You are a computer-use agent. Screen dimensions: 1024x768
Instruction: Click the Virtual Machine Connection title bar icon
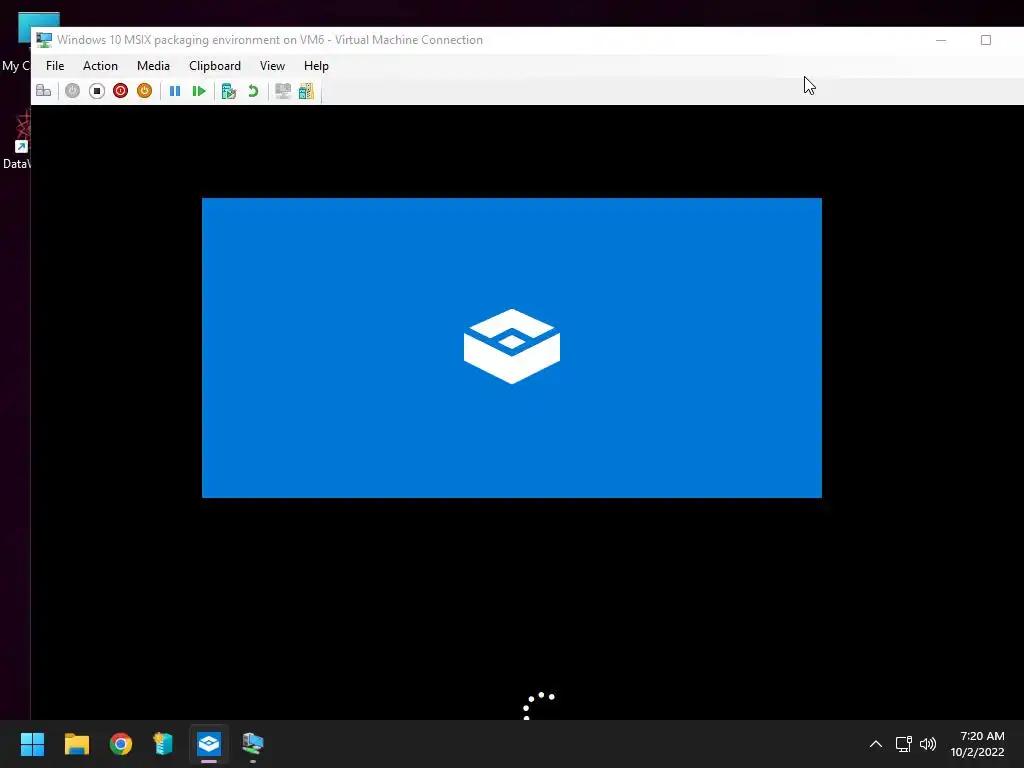tap(44, 40)
